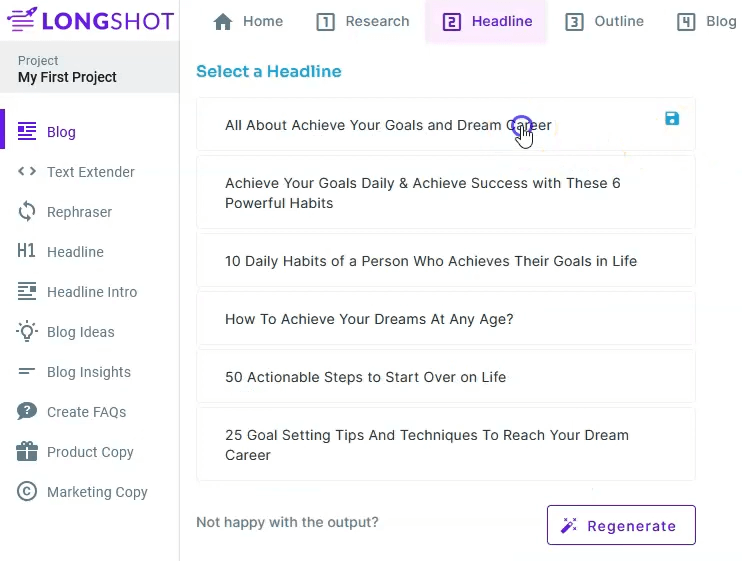Click the Blog Ideas lightbulb icon
Viewport: 742px width, 561px height.
(x=27, y=331)
